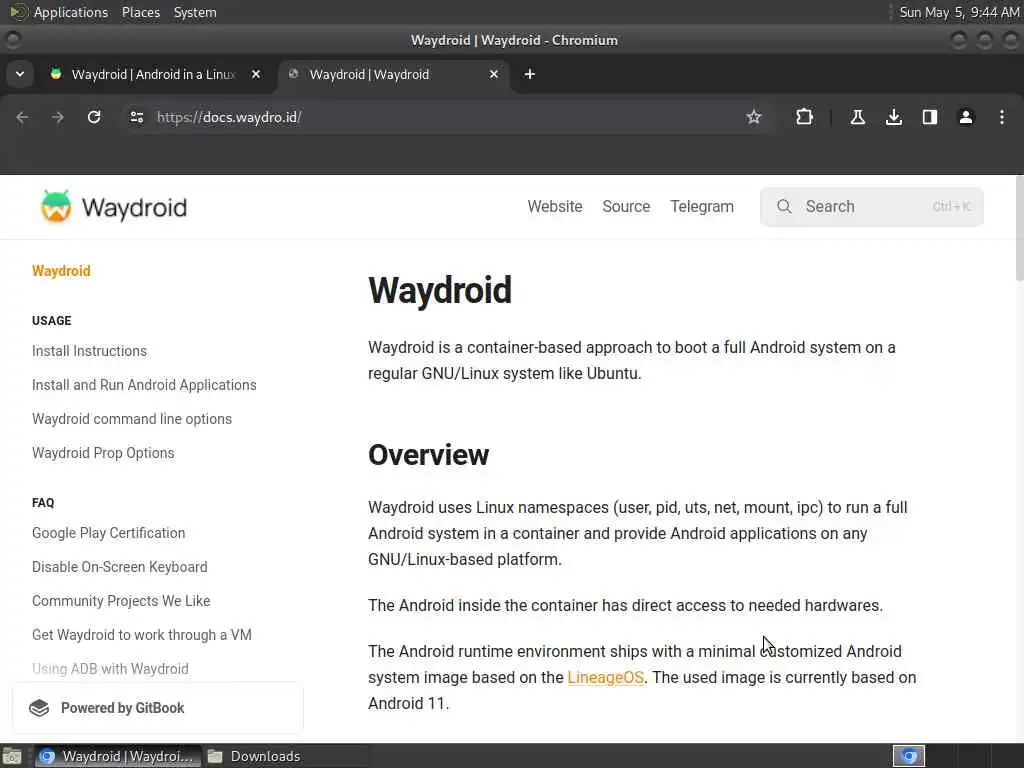Open the Source header link
This screenshot has height=768, width=1024.
(x=626, y=206)
